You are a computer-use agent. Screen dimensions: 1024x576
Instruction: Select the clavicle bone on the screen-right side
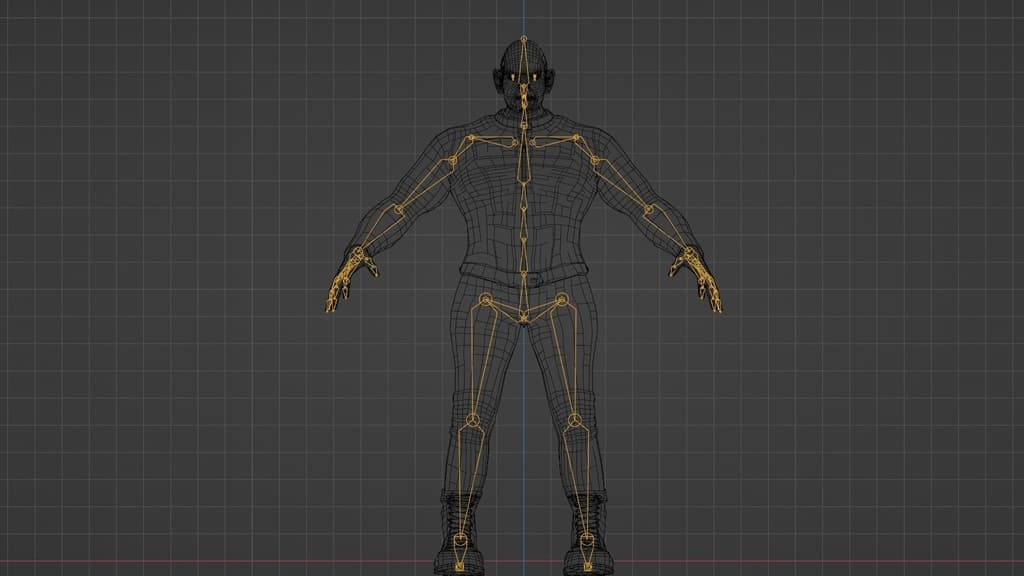555,139
